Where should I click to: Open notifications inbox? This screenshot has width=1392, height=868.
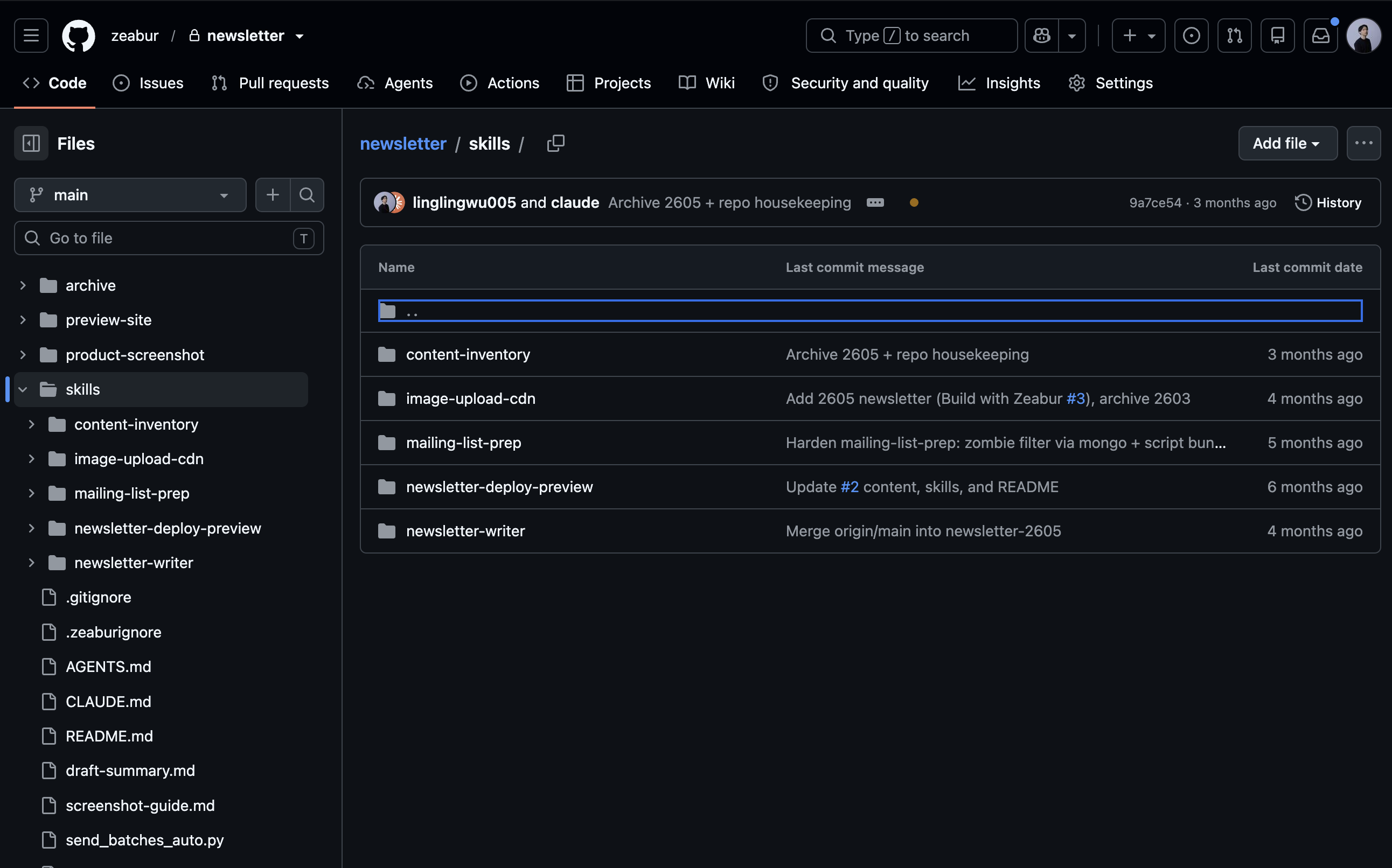1321,36
